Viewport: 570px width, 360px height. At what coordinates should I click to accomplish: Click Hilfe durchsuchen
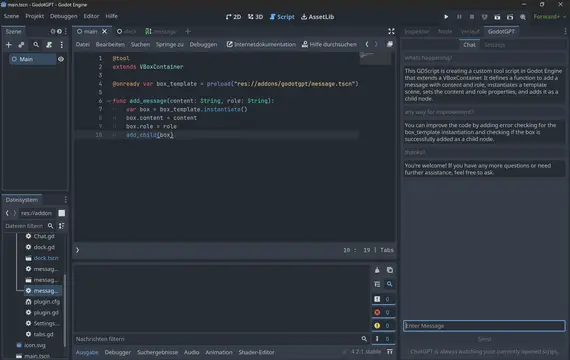[329, 44]
